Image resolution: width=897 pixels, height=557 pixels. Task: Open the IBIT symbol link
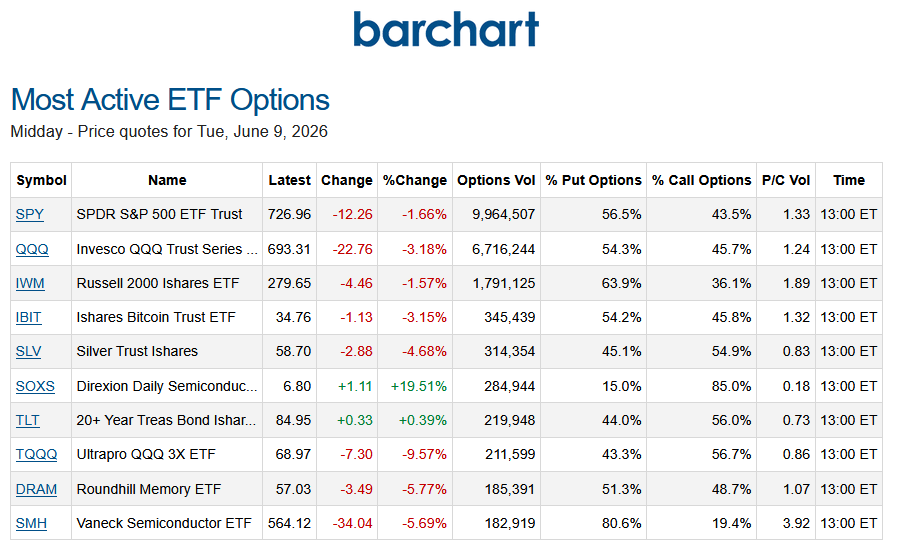(x=29, y=317)
